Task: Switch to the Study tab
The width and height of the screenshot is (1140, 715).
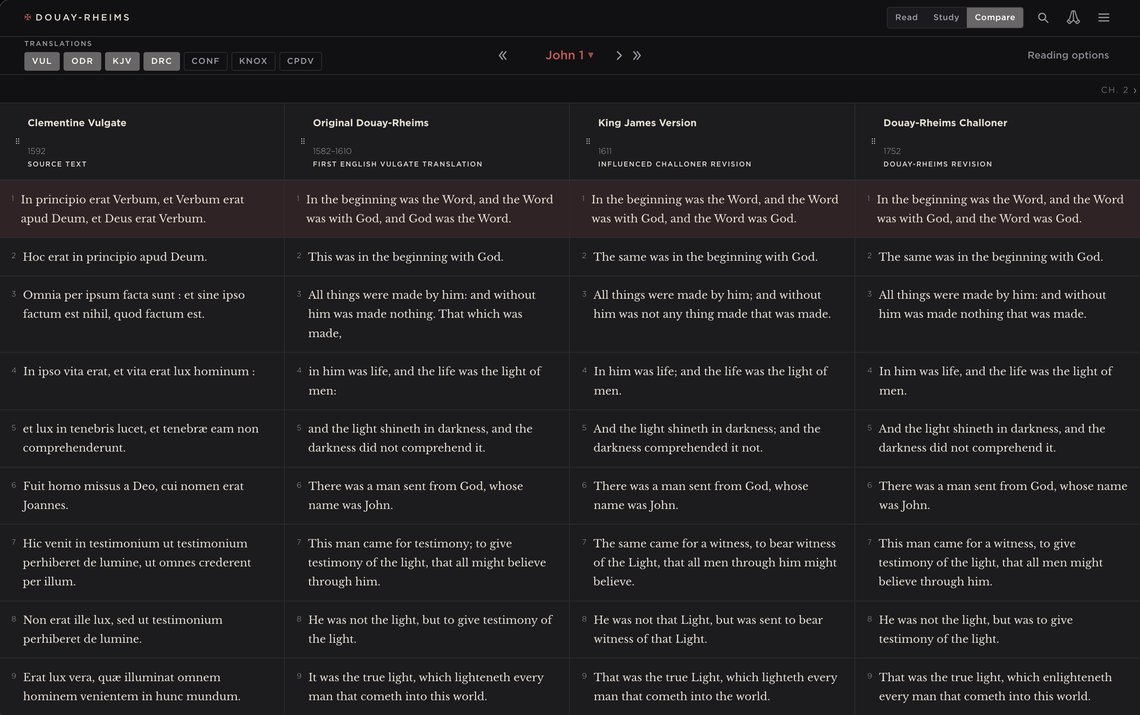Action: [945, 17]
